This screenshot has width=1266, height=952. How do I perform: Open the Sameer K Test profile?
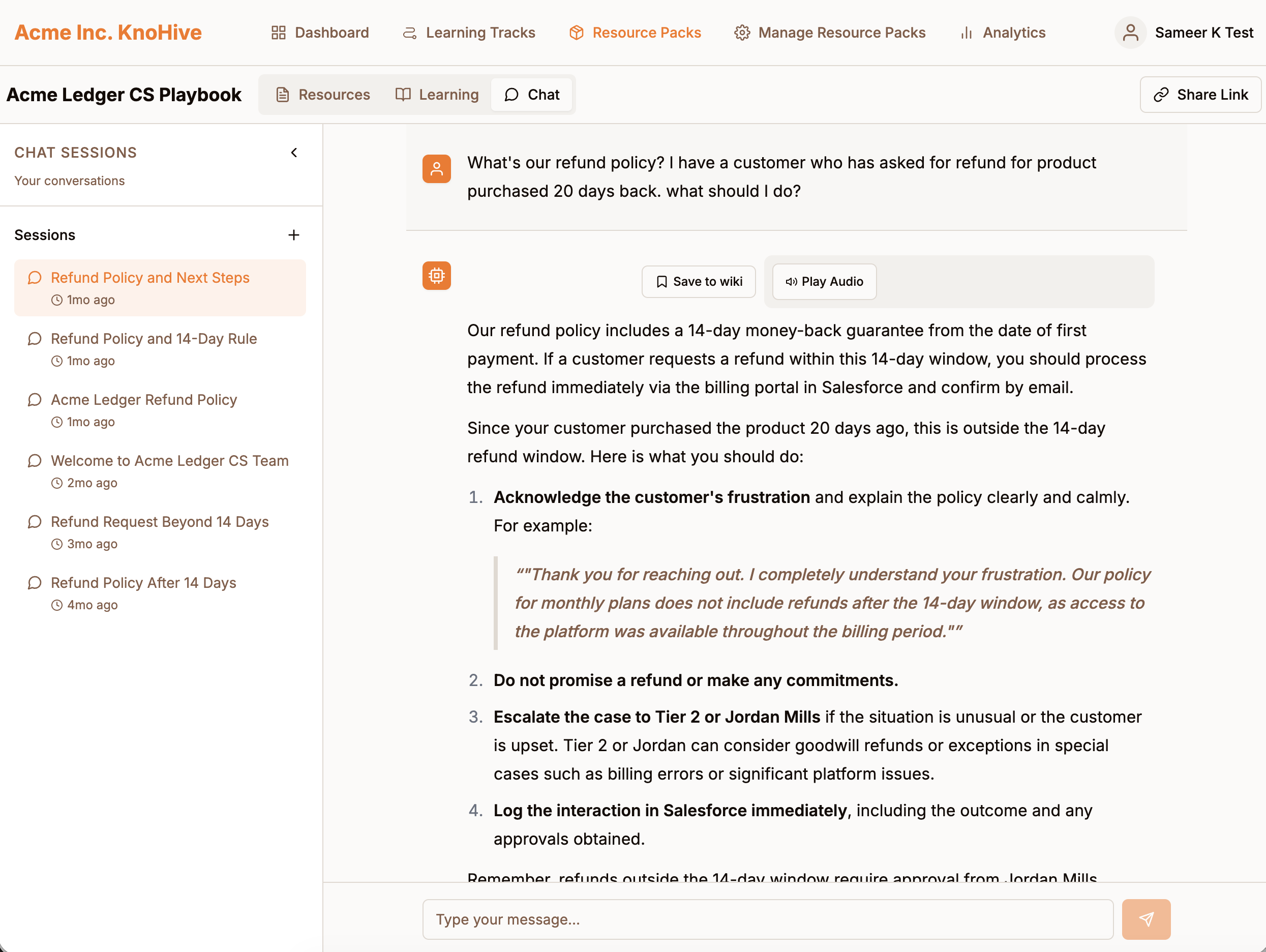point(1185,33)
